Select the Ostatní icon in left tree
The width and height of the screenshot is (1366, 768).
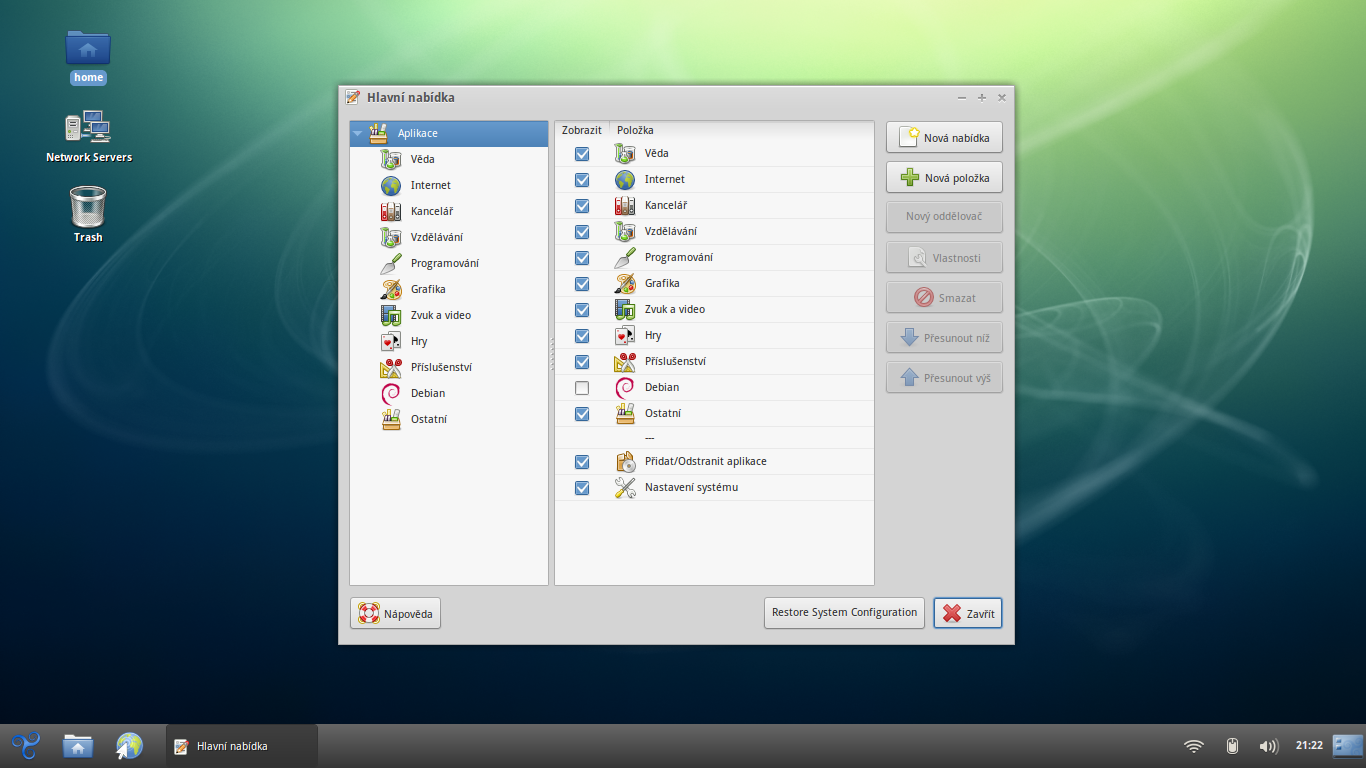point(391,419)
